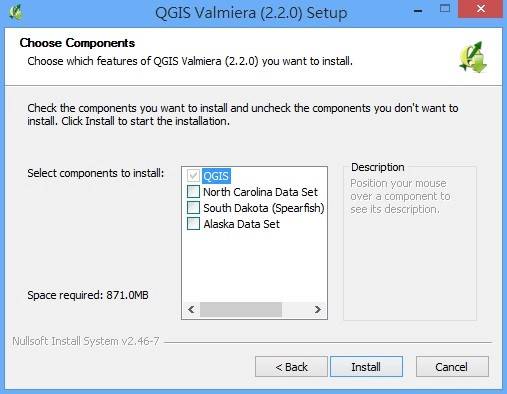Minimize the QGIS Setup window
This screenshot has height=394, width=507.
(418, 11)
